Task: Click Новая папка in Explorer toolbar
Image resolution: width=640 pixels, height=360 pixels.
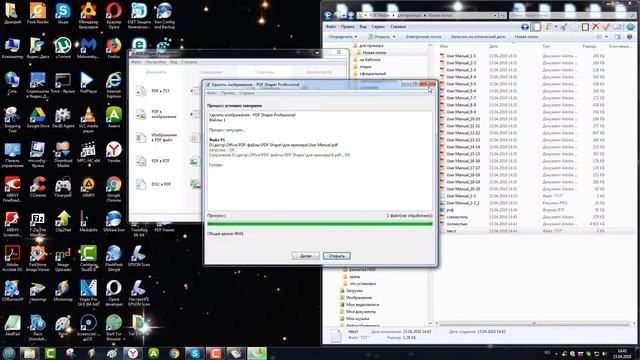Action: (526, 37)
